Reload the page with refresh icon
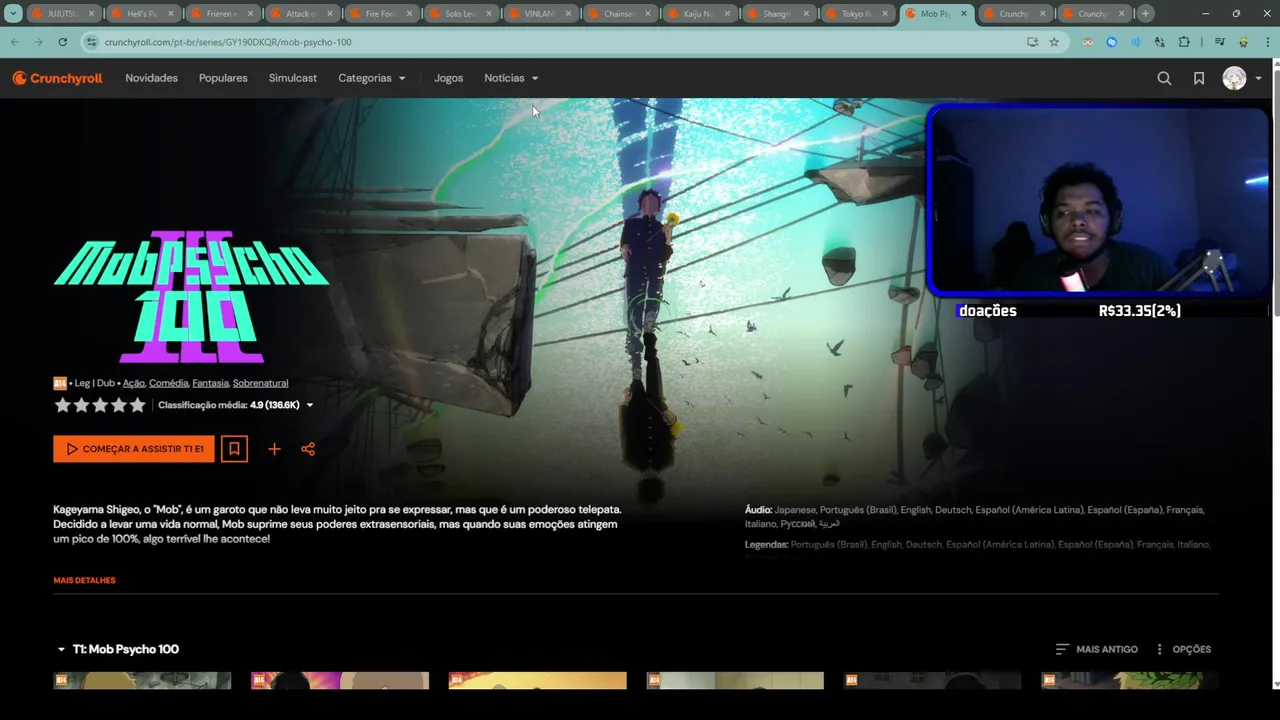Image resolution: width=1280 pixels, height=720 pixels. click(x=62, y=42)
